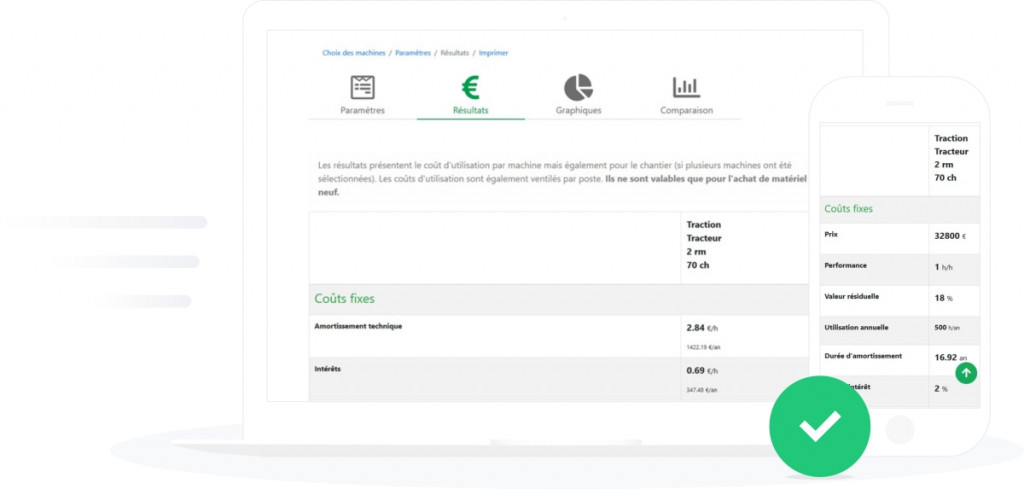Open the 'Choix des machines' breadcrumb link
The height and width of the screenshot is (489, 1024).
click(x=353, y=53)
